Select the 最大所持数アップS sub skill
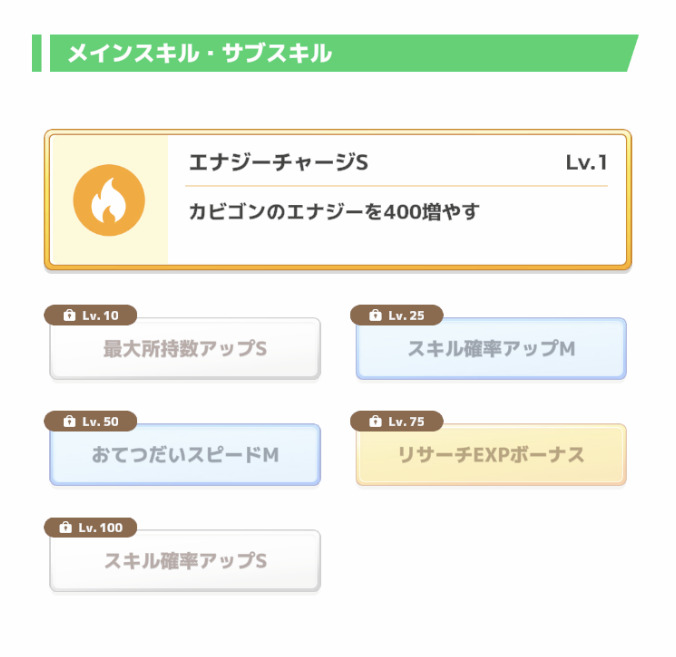The height and width of the screenshot is (657, 676). coord(185,349)
